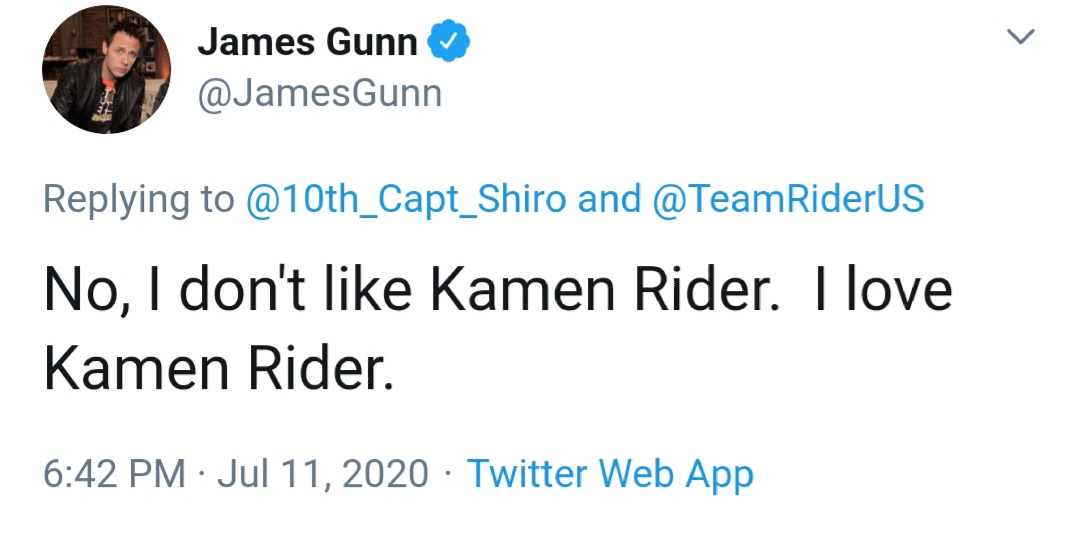Click the blue verified badge

click(x=450, y=41)
